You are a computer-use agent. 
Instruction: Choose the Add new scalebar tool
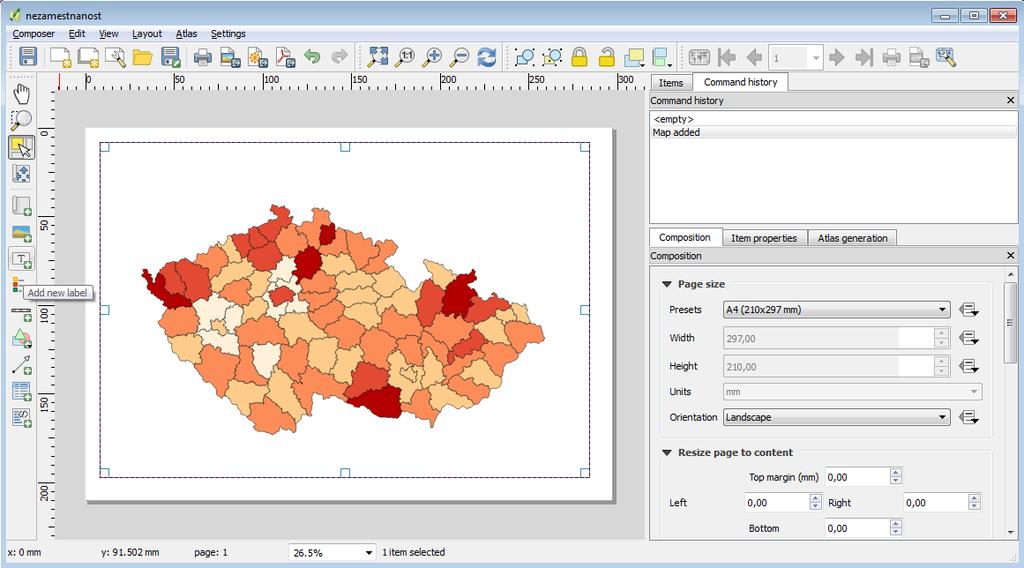click(x=22, y=315)
